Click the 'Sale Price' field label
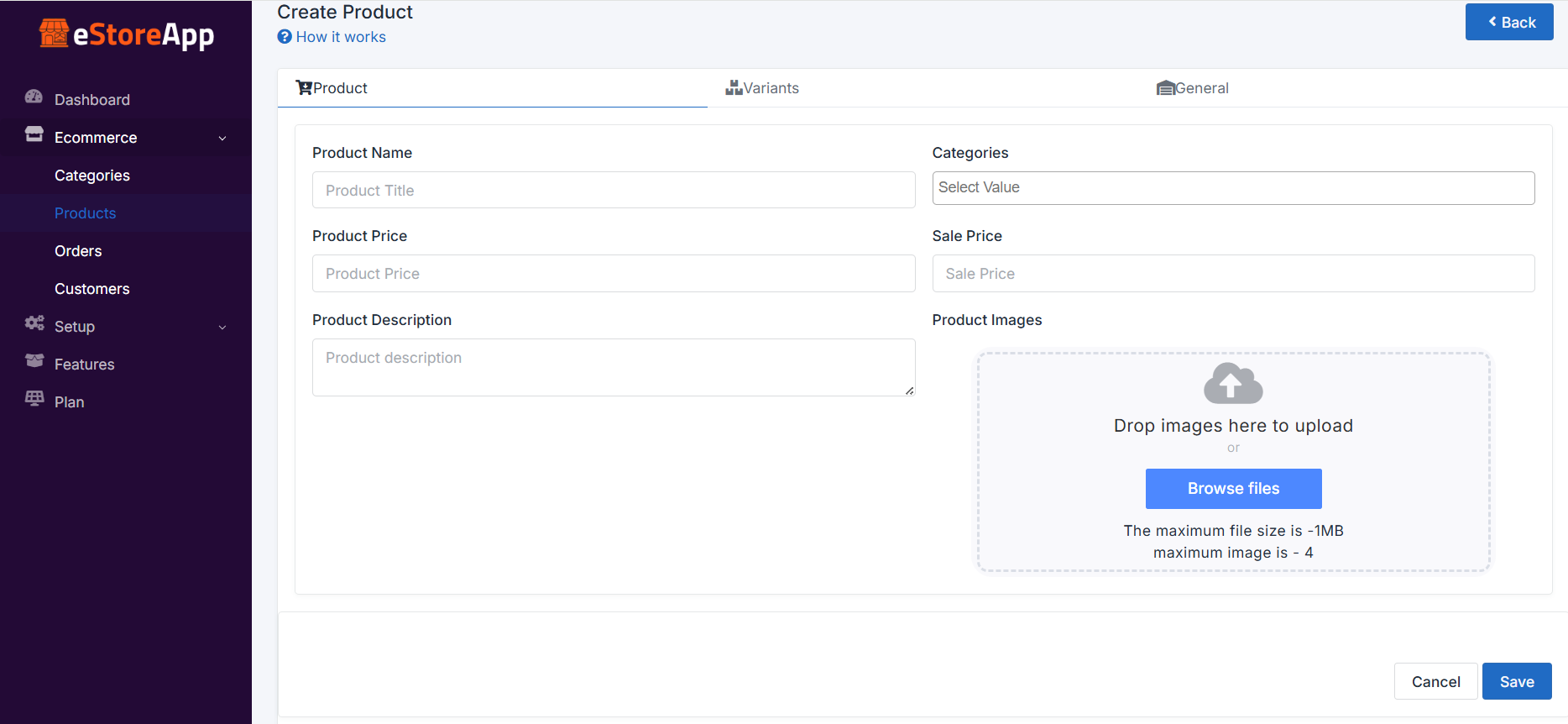The image size is (1568, 724). (967, 236)
